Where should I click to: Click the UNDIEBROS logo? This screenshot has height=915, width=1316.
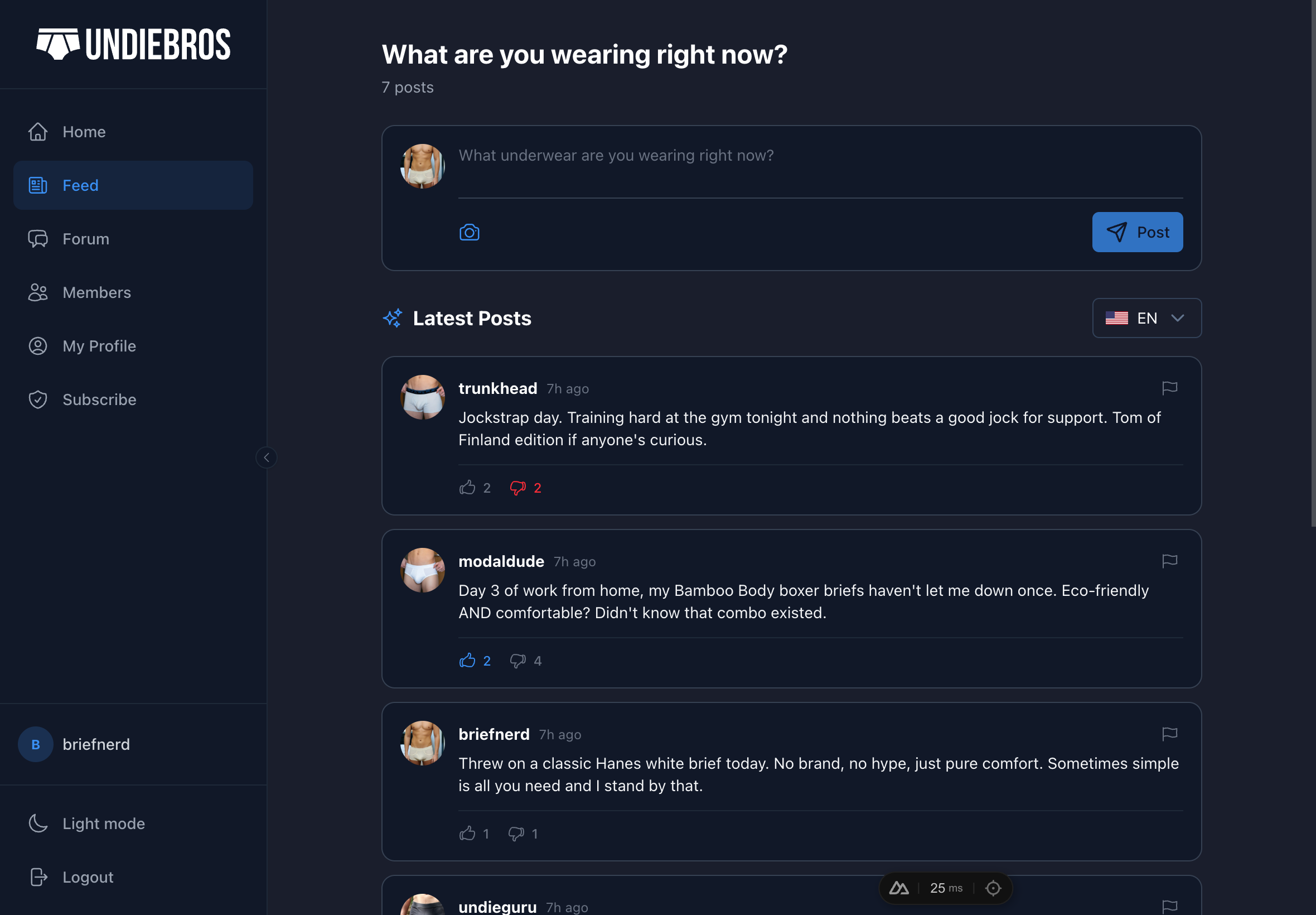pyautogui.click(x=133, y=44)
